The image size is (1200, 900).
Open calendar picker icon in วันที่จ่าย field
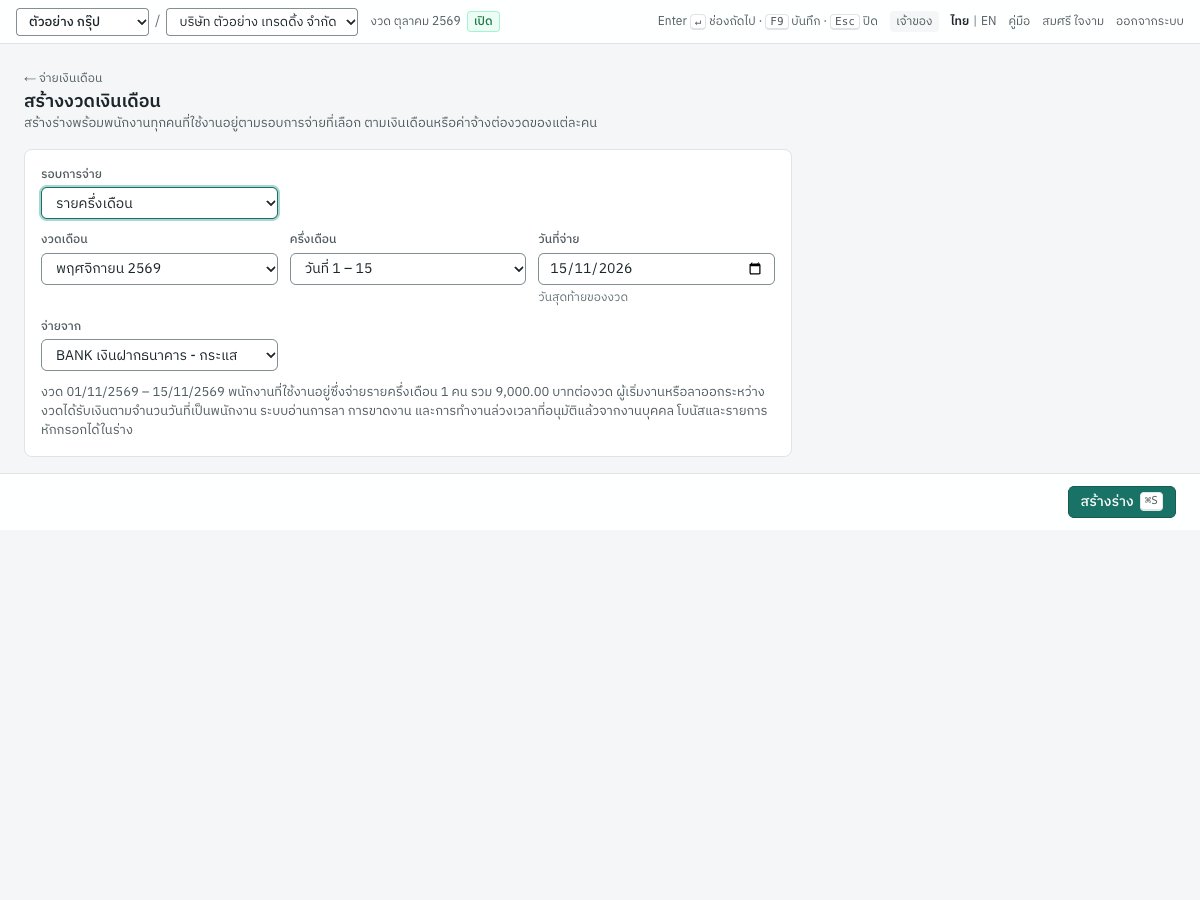(x=755, y=269)
